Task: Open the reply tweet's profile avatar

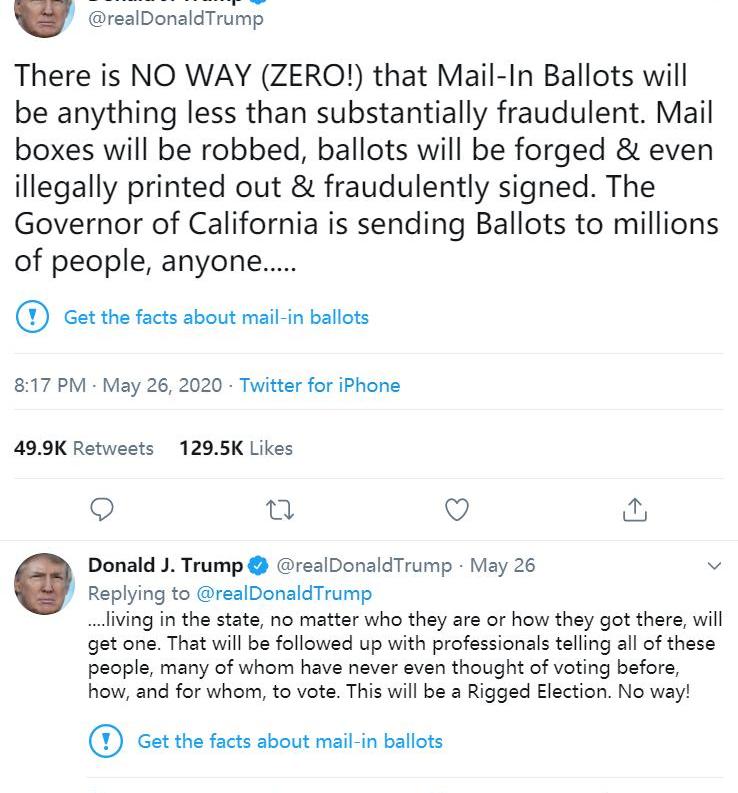Action: 45,583
